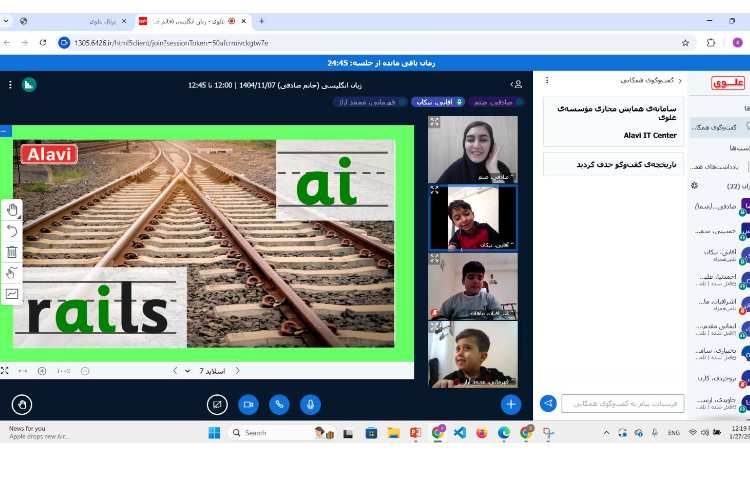Show hidden system tray icons
750x480 pixels.
click(606, 433)
